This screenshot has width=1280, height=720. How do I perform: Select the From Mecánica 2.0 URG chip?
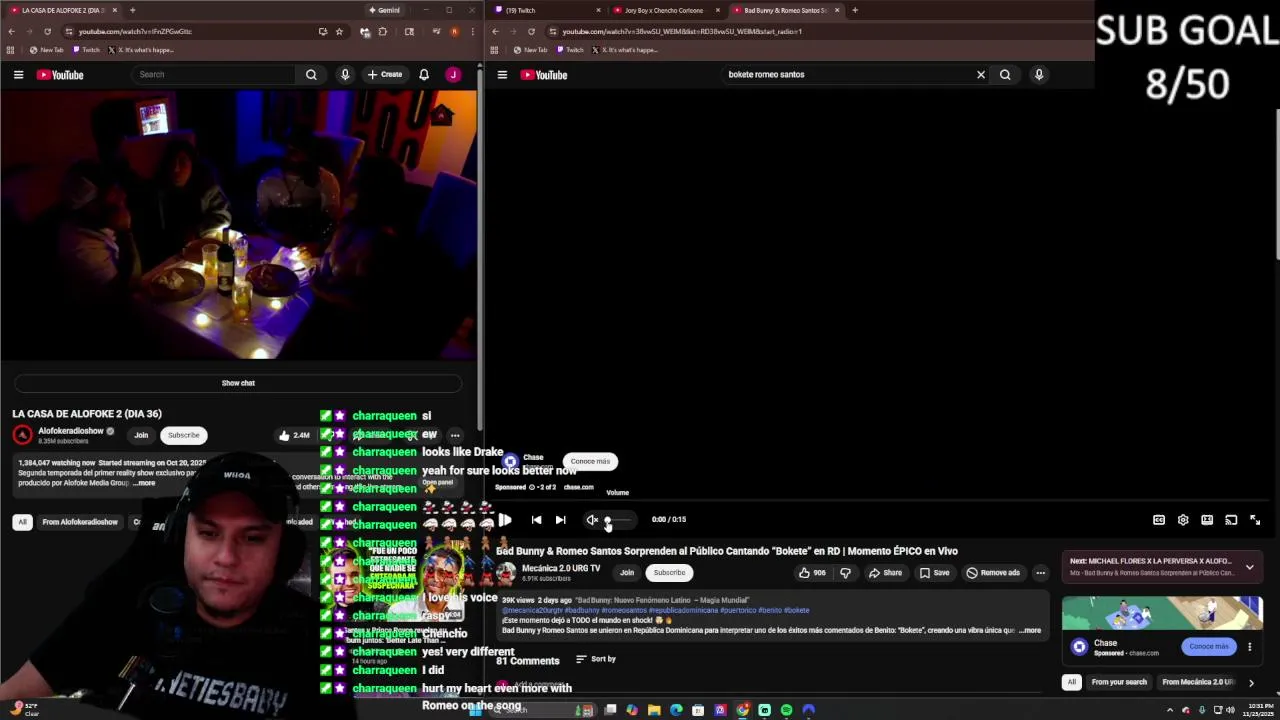pos(1198,682)
